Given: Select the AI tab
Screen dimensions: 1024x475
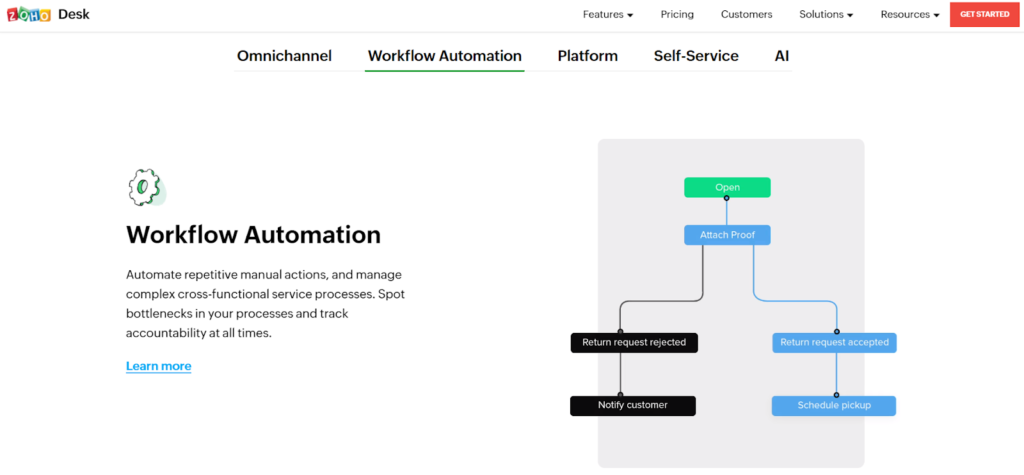Looking at the screenshot, I should point(782,56).
